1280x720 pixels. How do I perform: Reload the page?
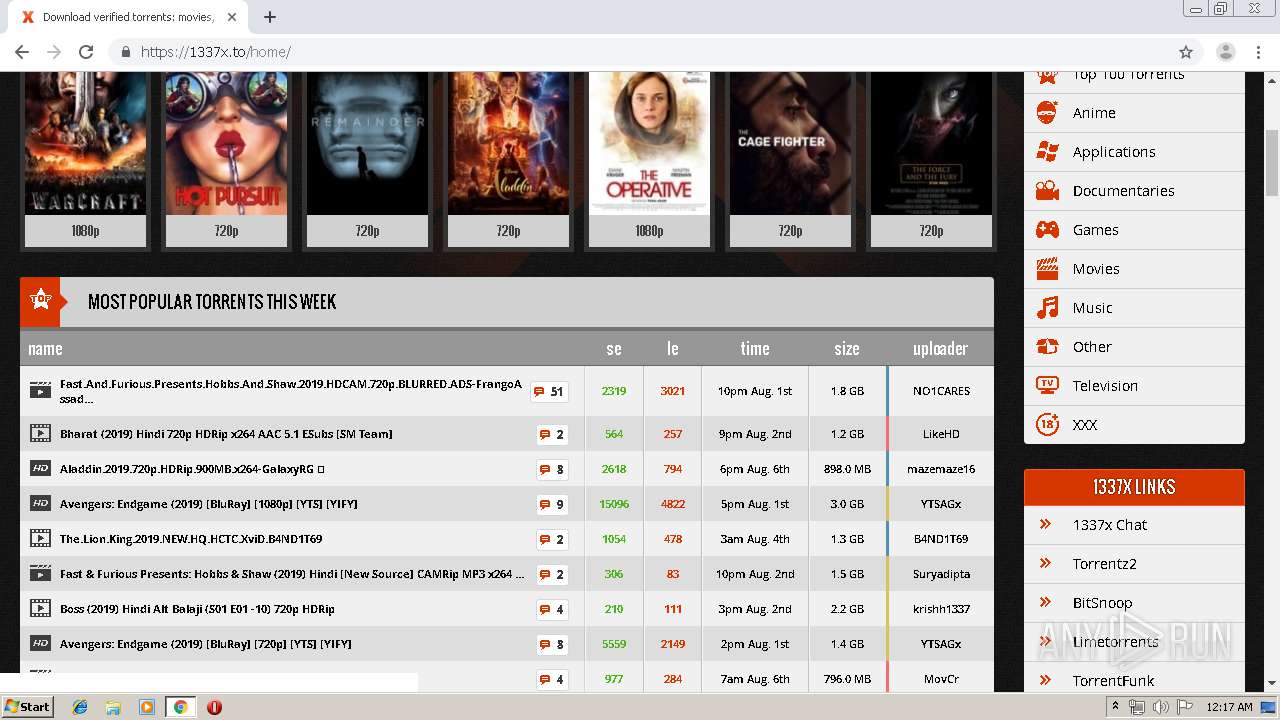(86, 52)
